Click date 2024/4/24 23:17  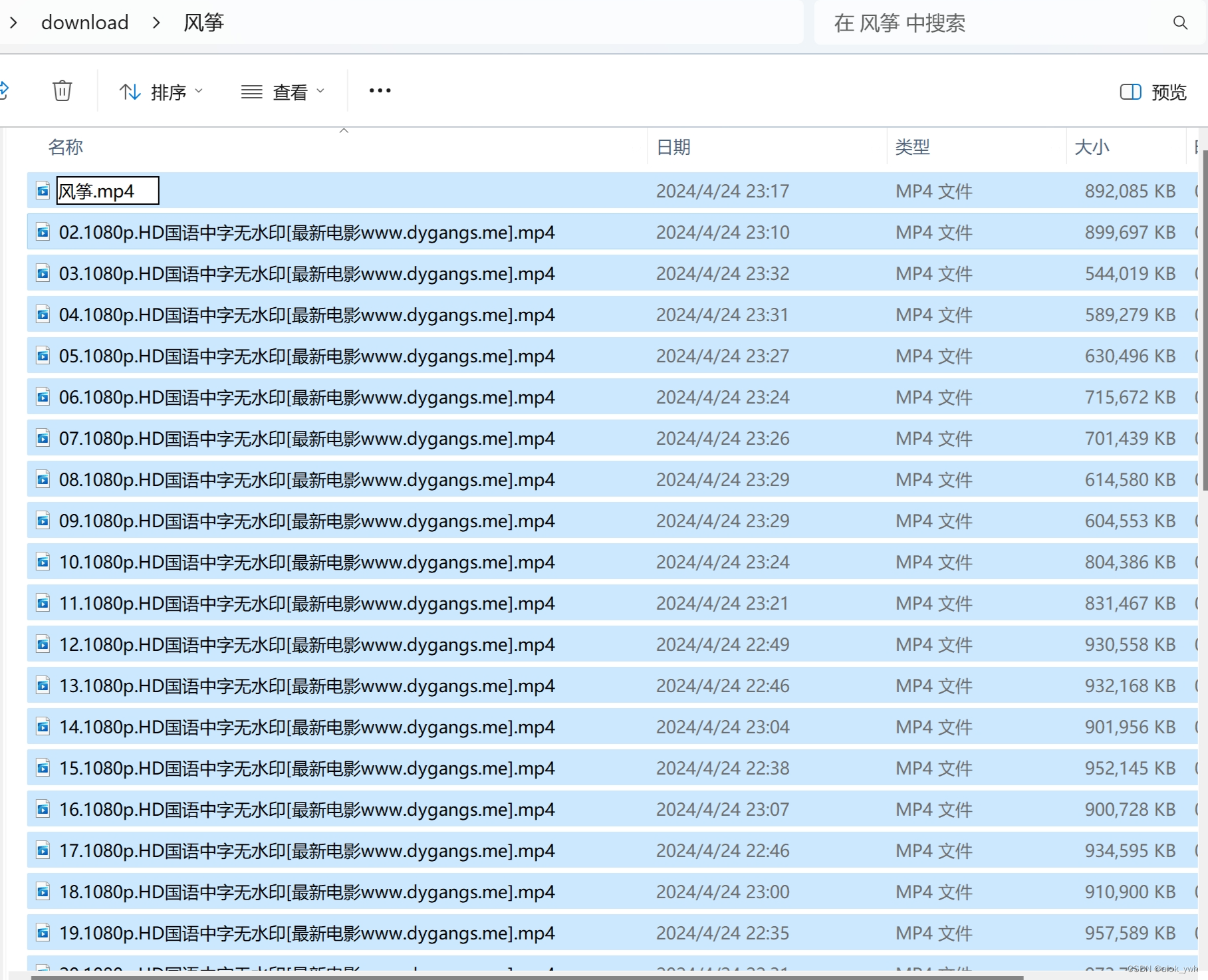pyautogui.click(x=723, y=191)
